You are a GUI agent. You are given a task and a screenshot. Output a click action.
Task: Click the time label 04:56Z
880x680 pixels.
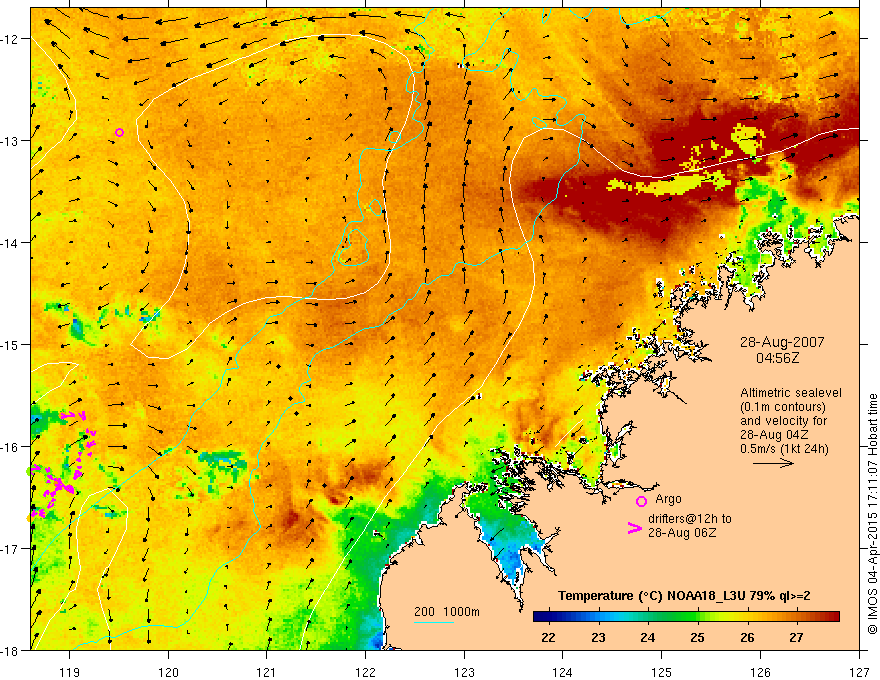(777, 357)
